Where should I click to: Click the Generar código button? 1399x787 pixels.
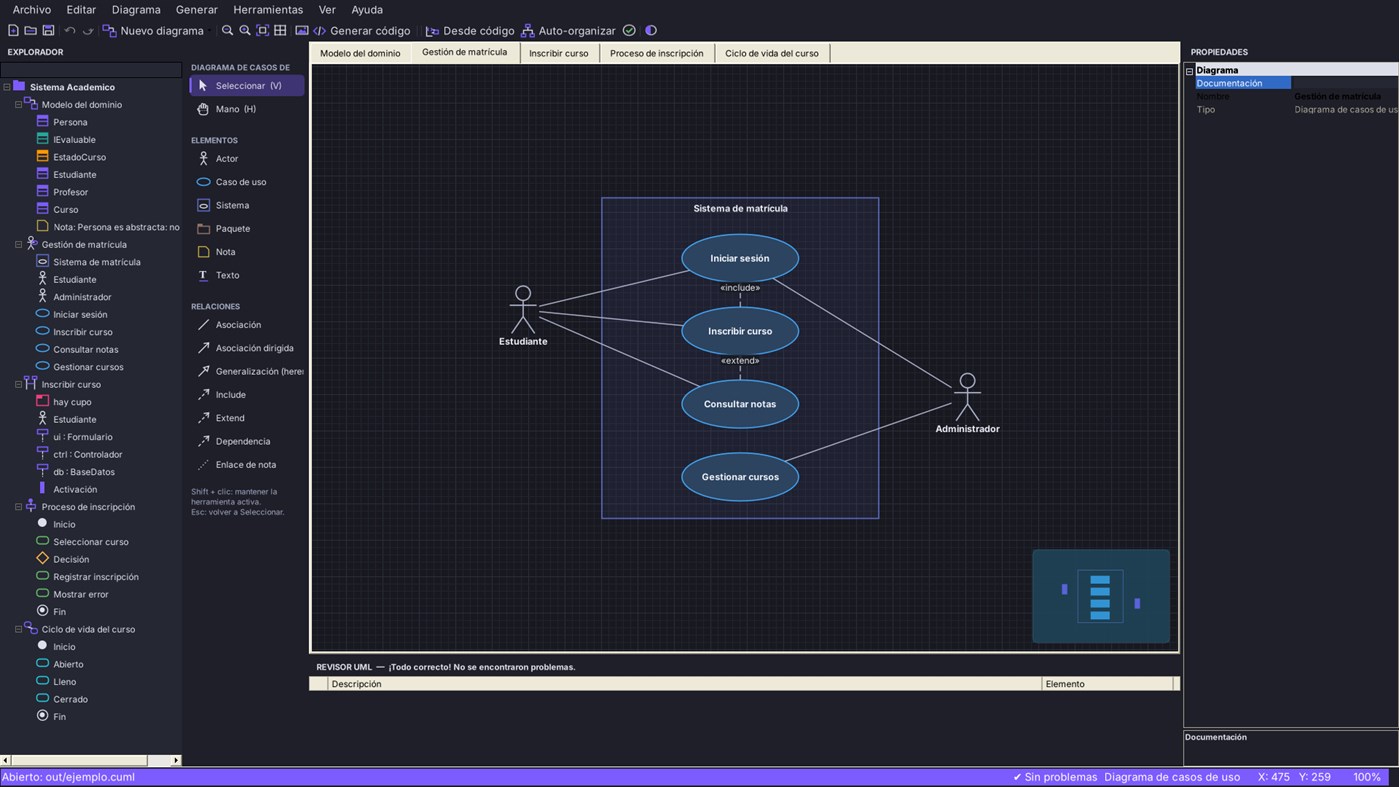pos(362,31)
